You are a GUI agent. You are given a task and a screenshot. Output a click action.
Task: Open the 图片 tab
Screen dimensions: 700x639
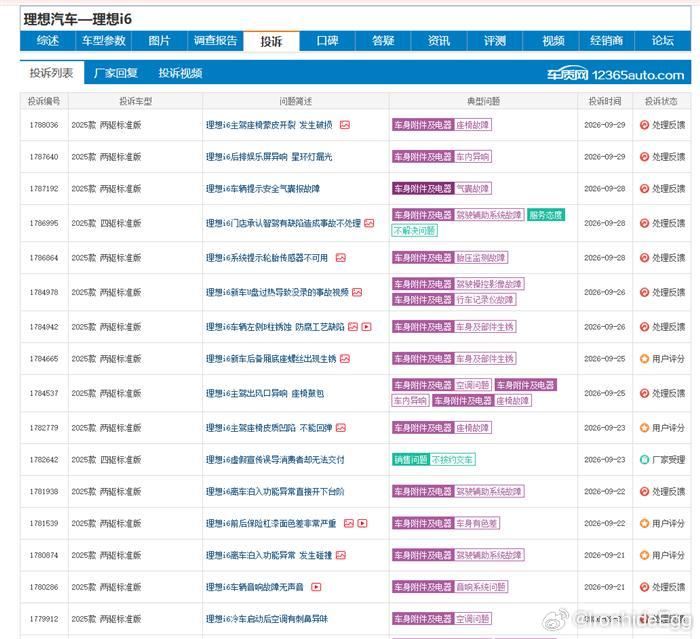(x=159, y=41)
